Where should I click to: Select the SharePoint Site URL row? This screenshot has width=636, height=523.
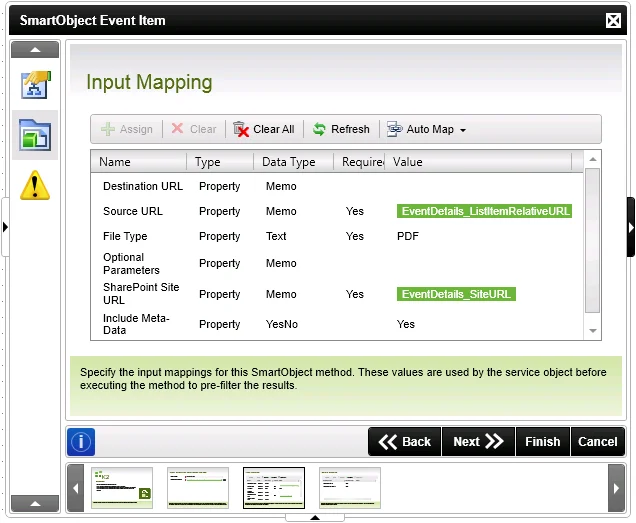coord(337,294)
